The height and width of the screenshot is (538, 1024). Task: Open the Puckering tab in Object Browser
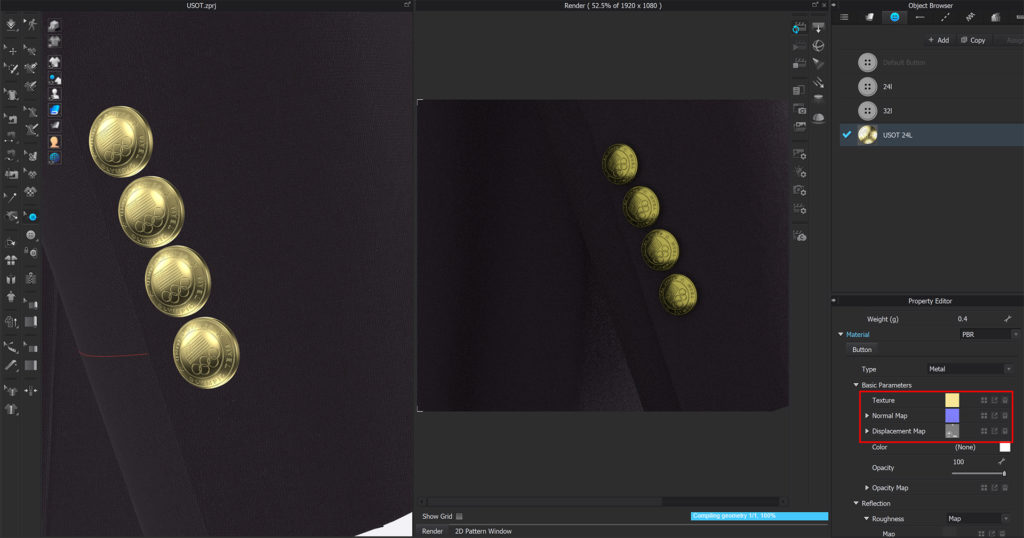(x=970, y=17)
